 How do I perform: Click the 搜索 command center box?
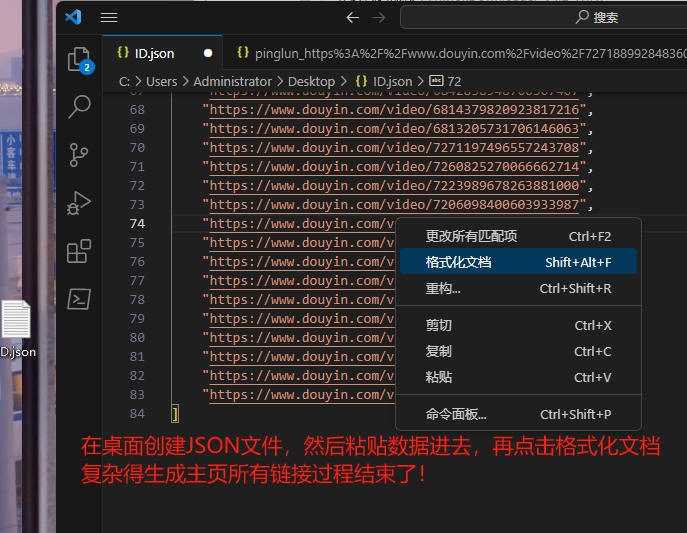(542, 17)
